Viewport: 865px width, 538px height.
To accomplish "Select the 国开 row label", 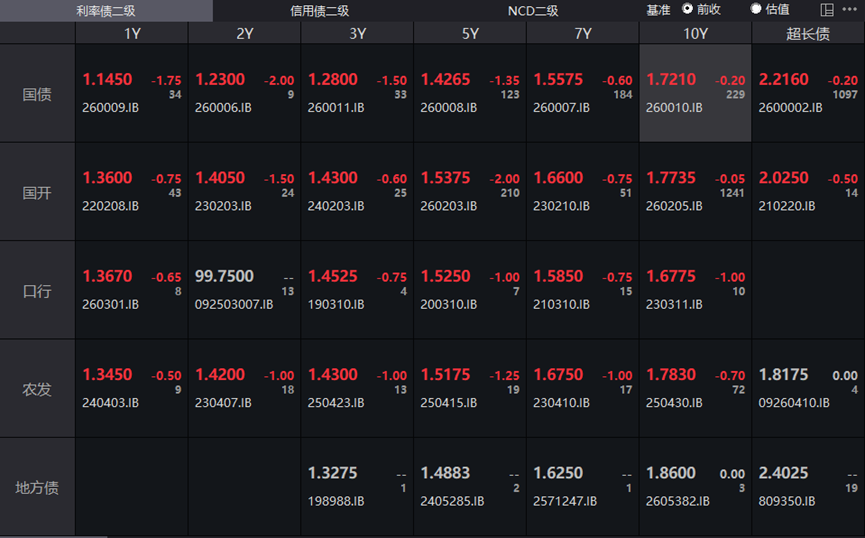I will point(38,192).
